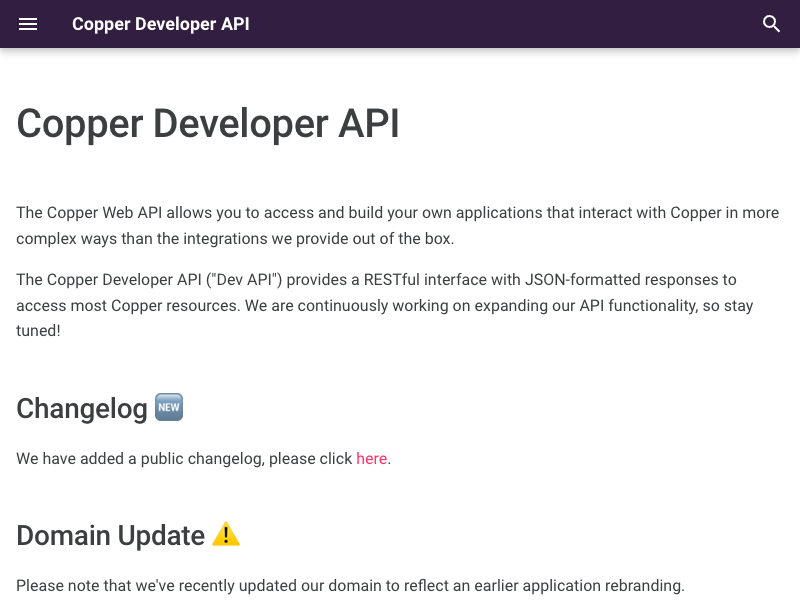
Task: Click the paragraph starting 'The Copper Web API allows'
Action: pos(398,226)
